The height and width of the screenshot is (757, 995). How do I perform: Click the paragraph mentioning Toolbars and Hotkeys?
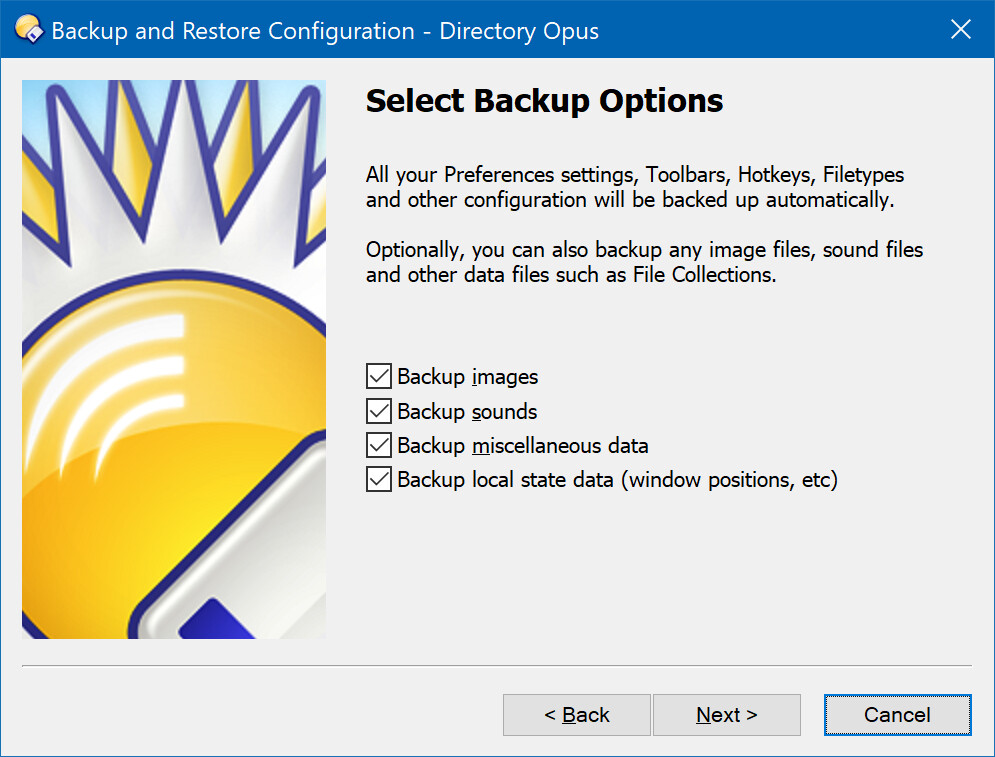coord(635,187)
